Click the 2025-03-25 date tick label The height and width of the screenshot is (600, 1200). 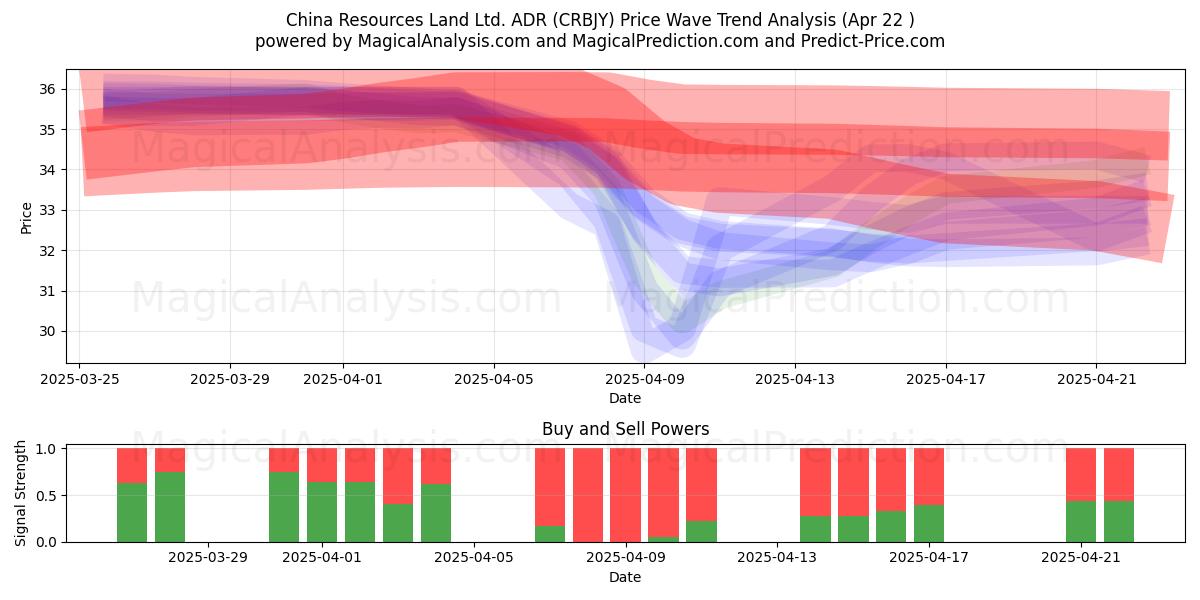(x=80, y=379)
